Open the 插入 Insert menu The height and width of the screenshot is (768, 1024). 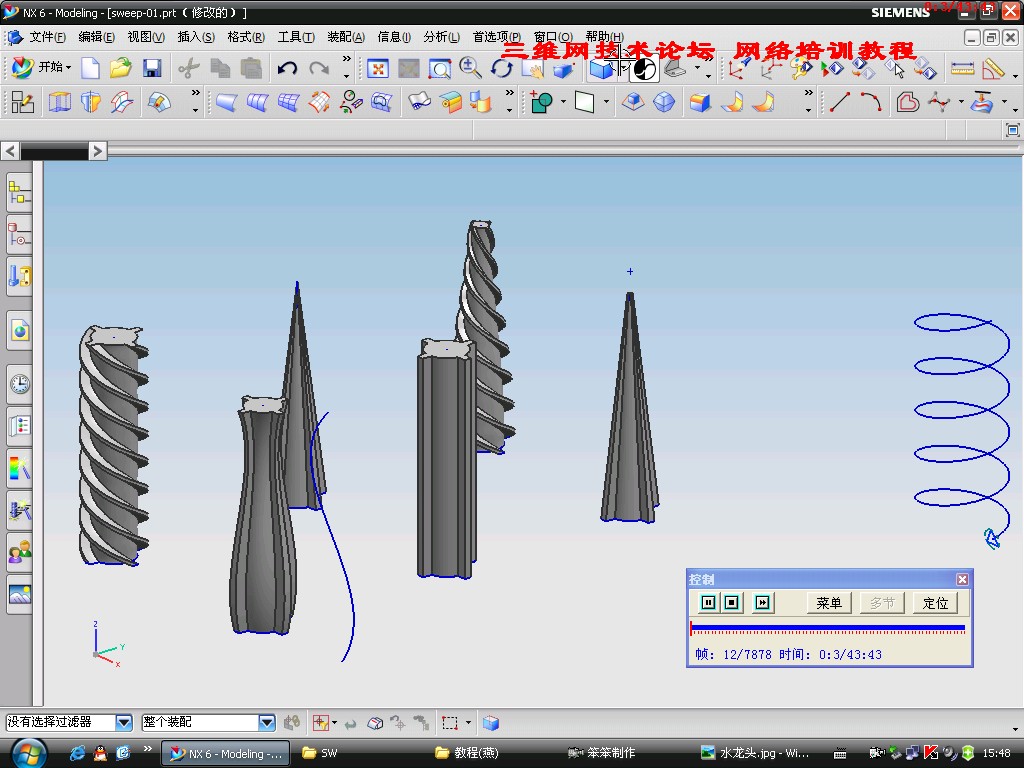point(195,37)
